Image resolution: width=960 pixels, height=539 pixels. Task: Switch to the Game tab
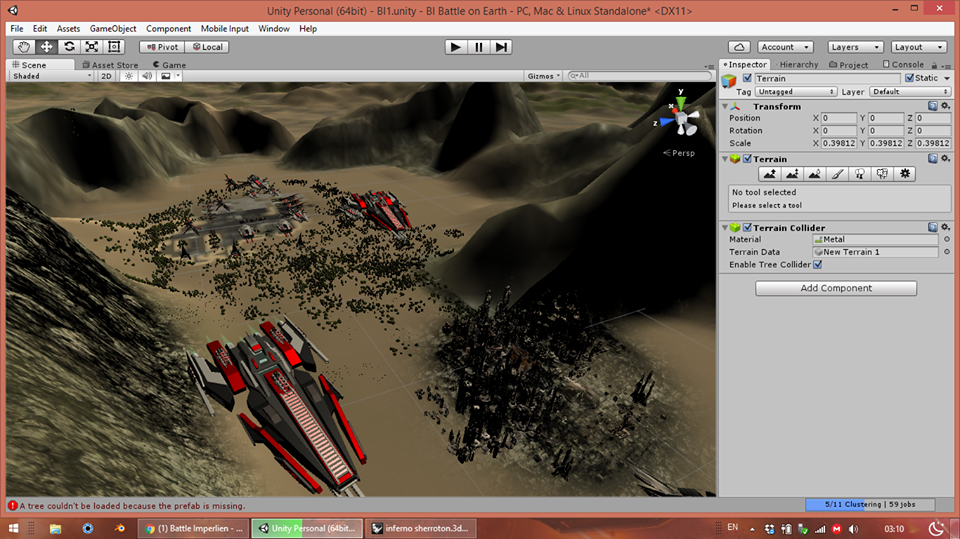point(170,65)
